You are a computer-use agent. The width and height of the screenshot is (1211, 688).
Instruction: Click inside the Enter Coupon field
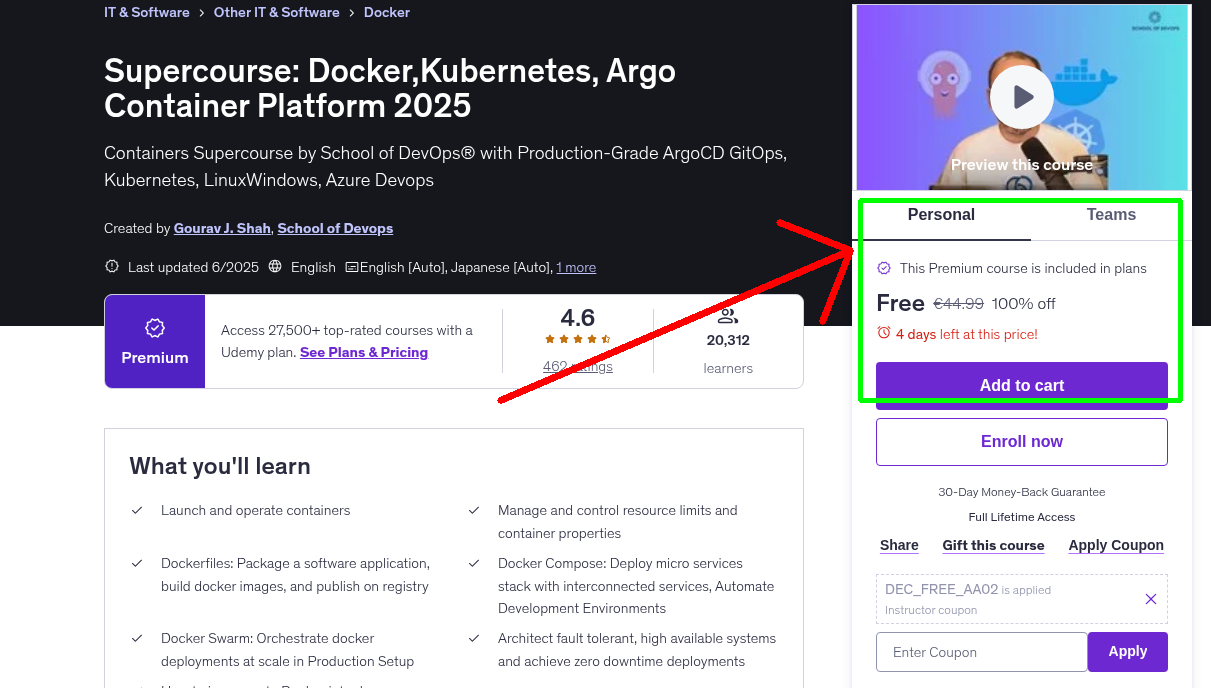(x=981, y=651)
